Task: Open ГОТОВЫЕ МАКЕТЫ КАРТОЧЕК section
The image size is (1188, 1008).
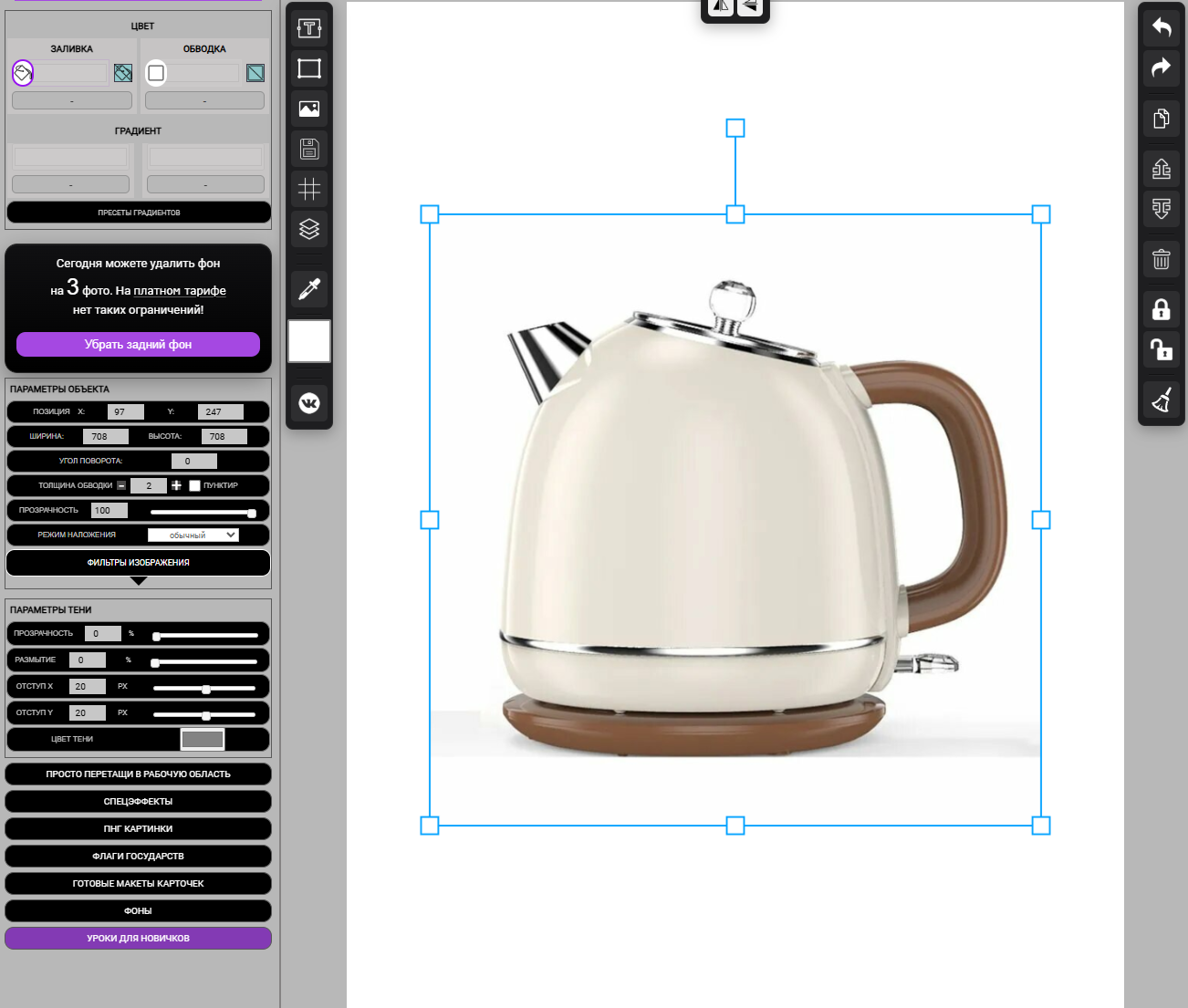Action: [139, 883]
